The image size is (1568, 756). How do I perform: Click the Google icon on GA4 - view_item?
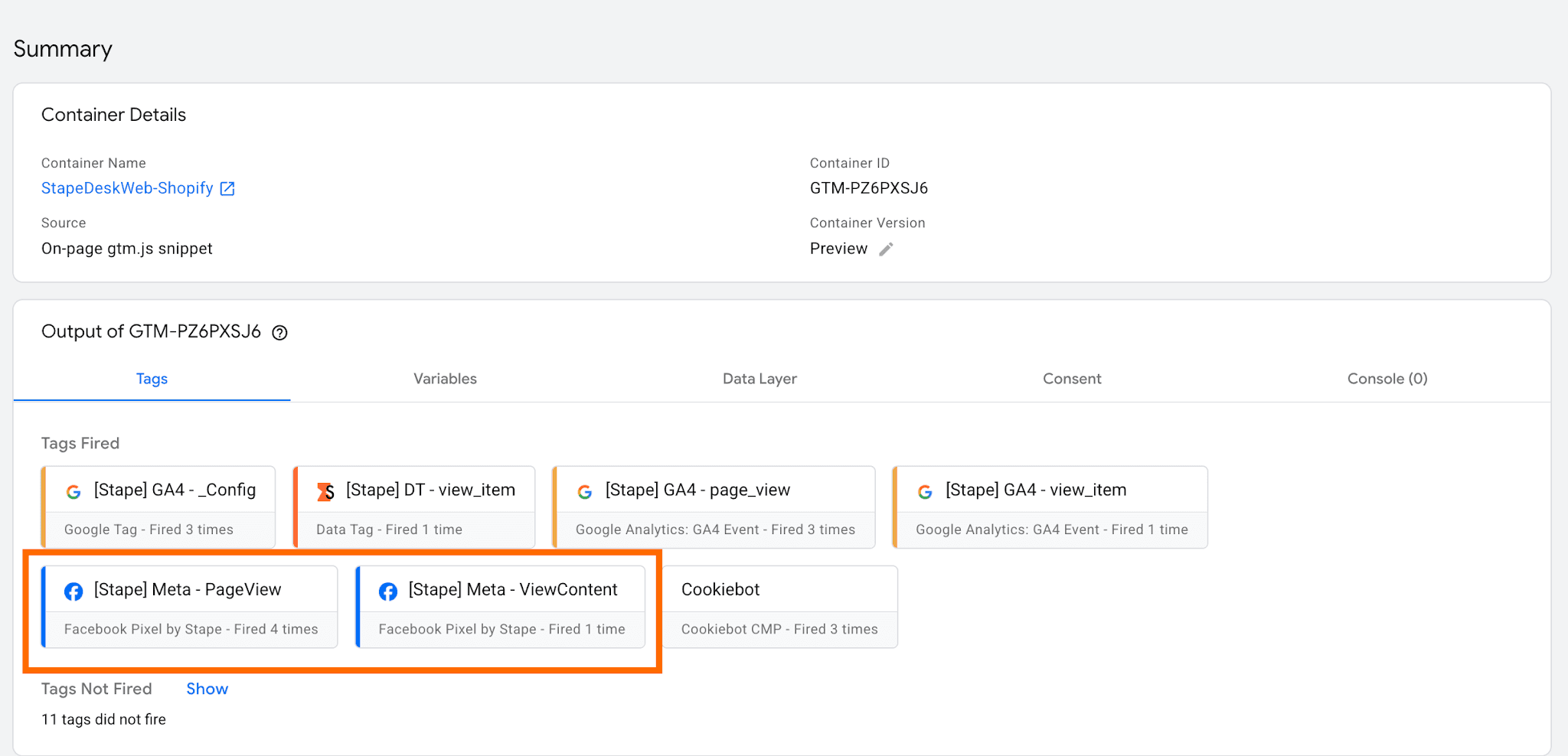coord(925,491)
